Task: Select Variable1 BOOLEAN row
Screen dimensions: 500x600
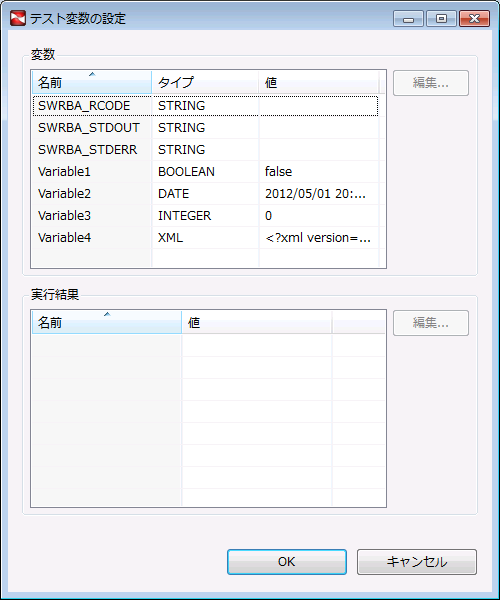Action: click(205, 171)
